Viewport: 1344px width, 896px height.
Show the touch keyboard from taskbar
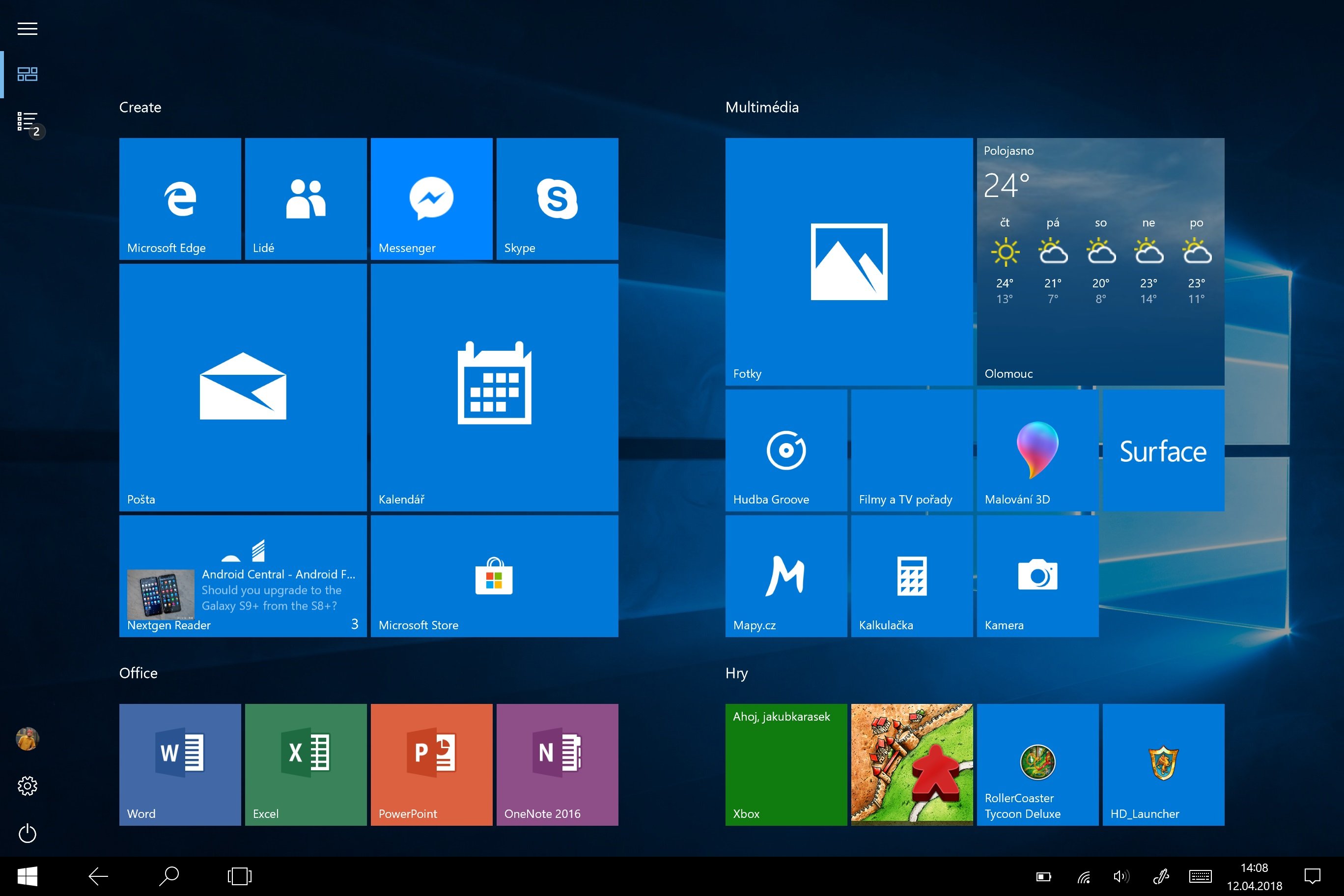pyautogui.click(x=1200, y=876)
